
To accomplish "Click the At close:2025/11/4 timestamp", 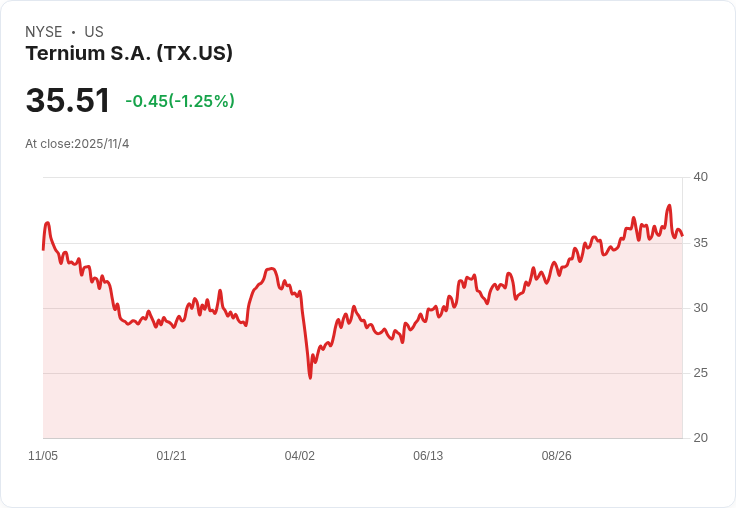I will point(77,144).
